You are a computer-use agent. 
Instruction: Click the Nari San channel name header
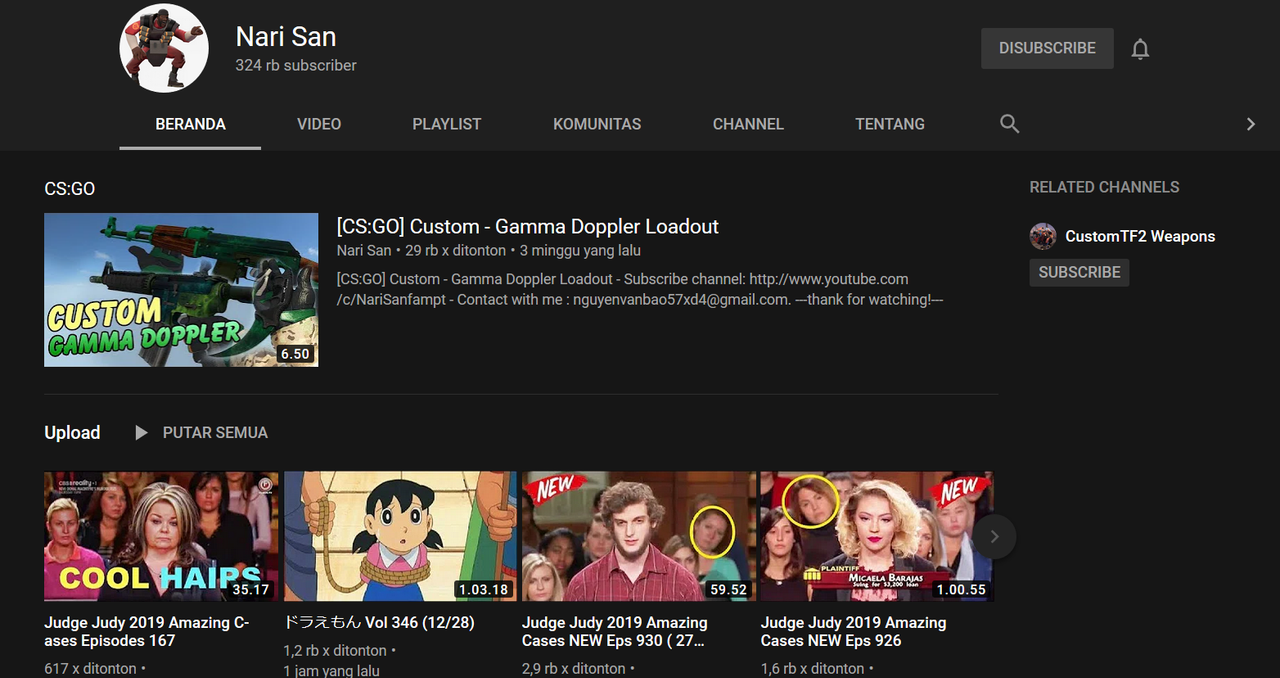point(286,37)
